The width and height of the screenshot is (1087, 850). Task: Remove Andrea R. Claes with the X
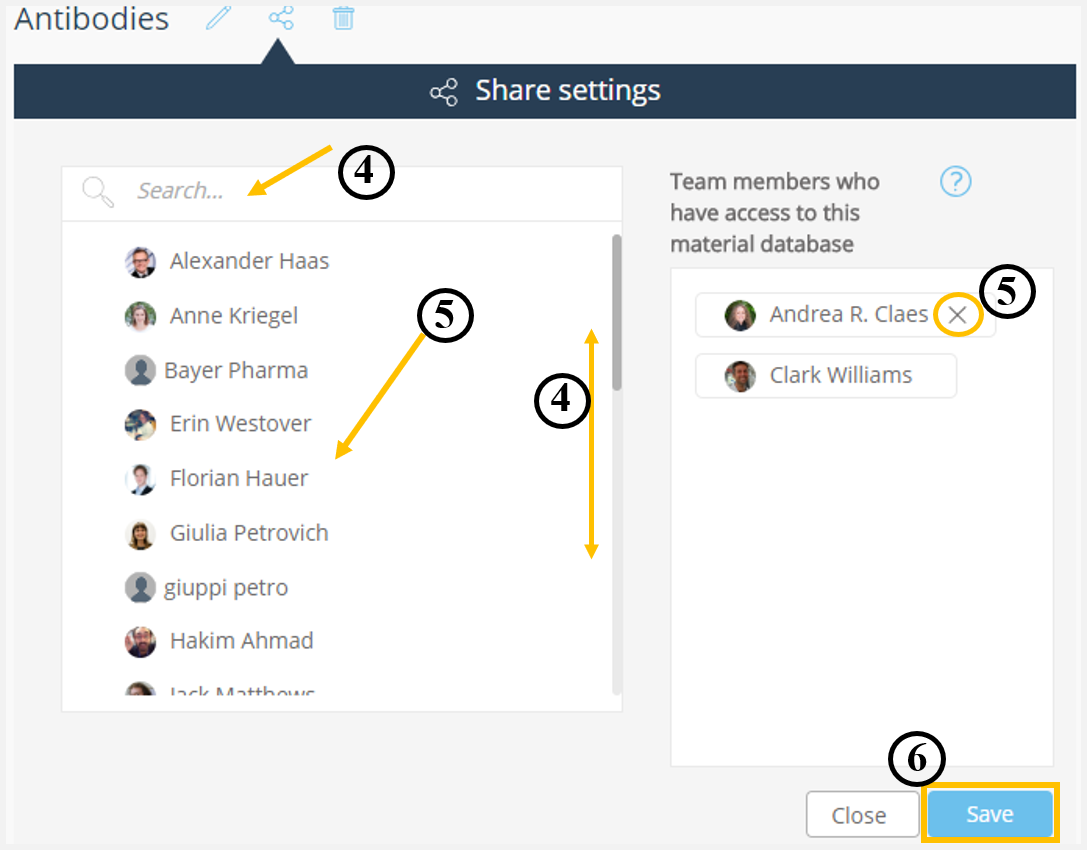click(957, 315)
